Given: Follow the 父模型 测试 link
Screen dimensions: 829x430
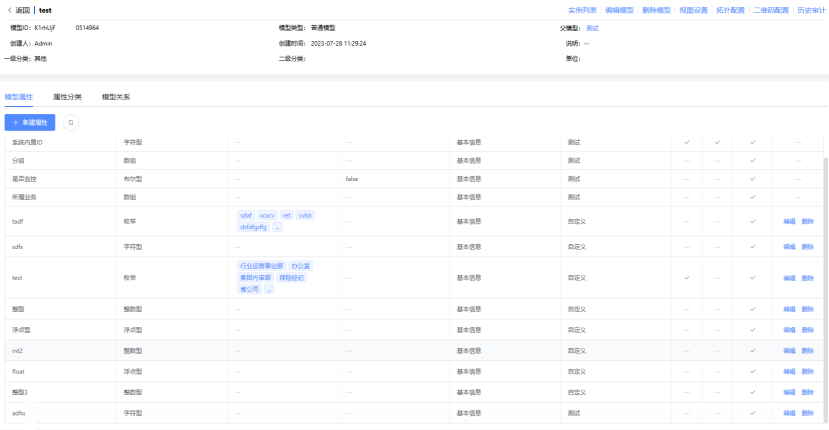Looking at the screenshot, I should click(x=592, y=28).
